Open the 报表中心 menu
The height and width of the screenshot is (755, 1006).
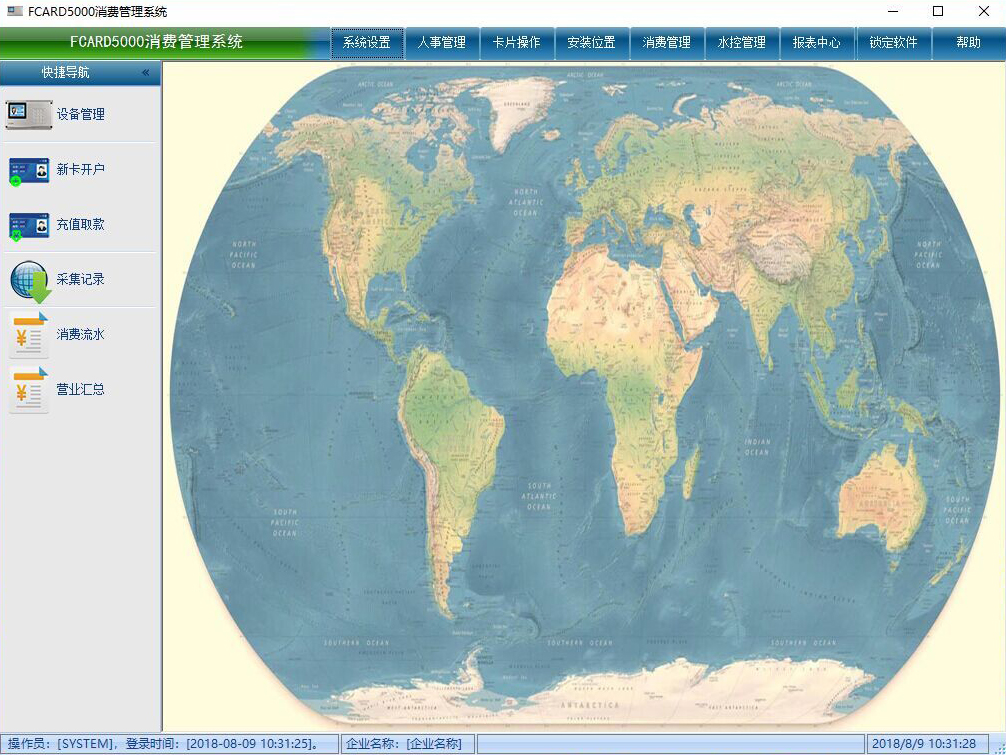click(x=817, y=43)
